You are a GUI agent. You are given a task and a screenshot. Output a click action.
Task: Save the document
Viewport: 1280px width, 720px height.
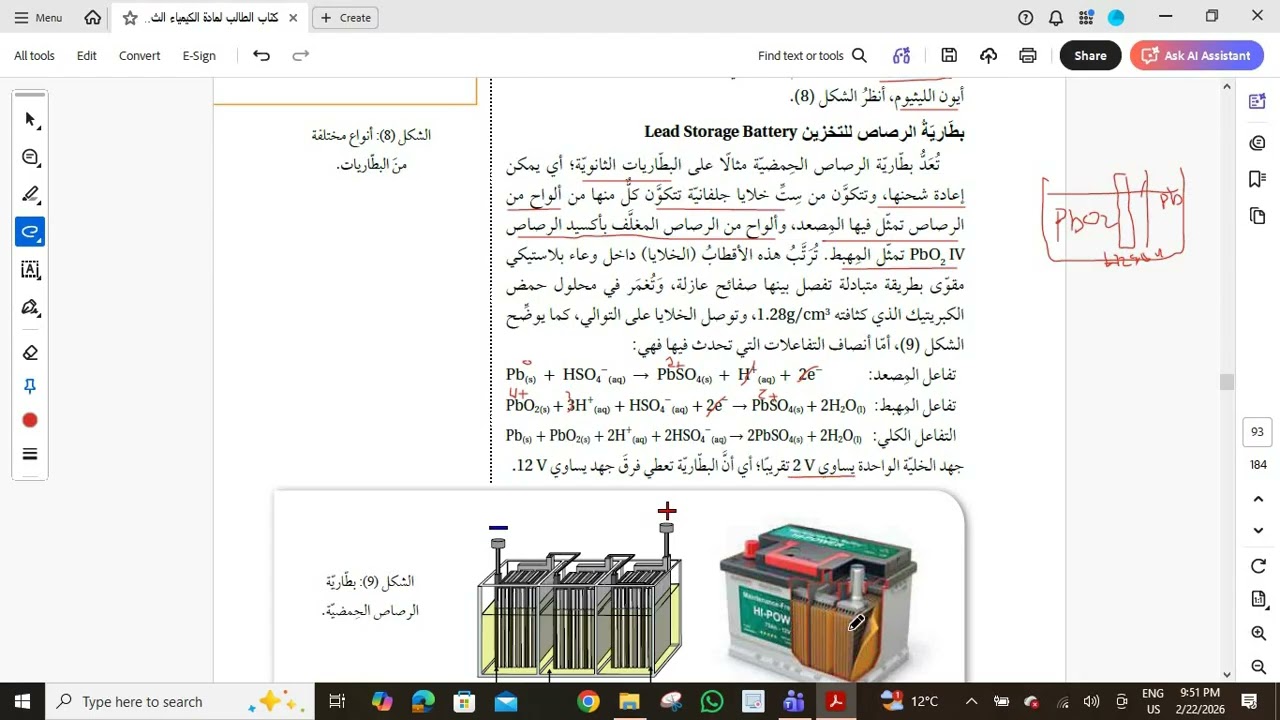tap(949, 56)
